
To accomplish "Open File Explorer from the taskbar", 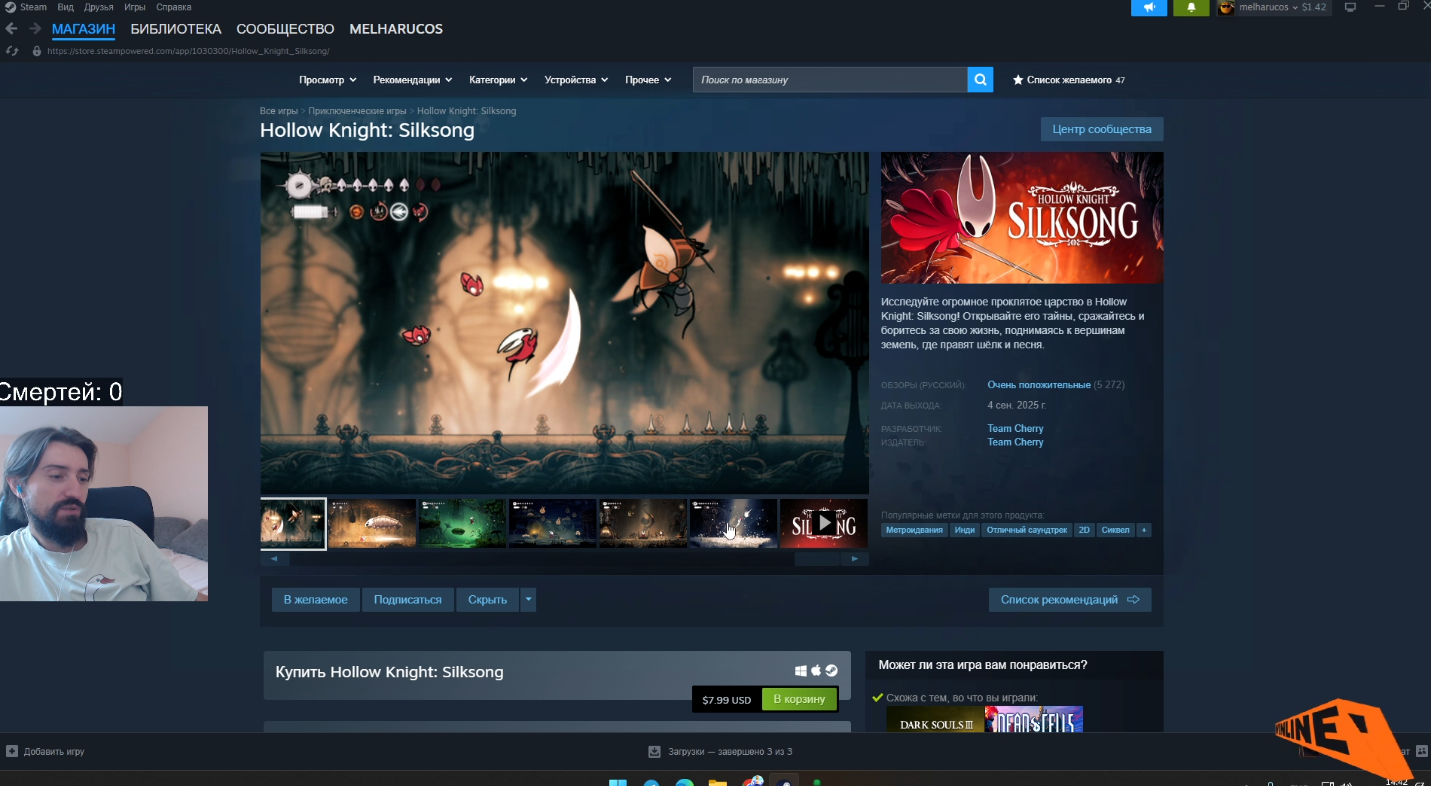I will [717, 782].
